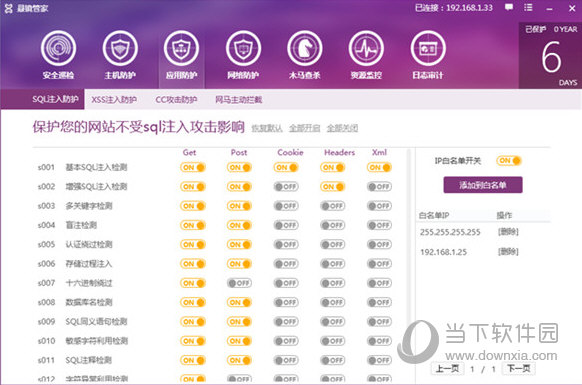Toggle s001 Get switch
The width and height of the screenshot is (582, 385).
pyautogui.click(x=193, y=167)
